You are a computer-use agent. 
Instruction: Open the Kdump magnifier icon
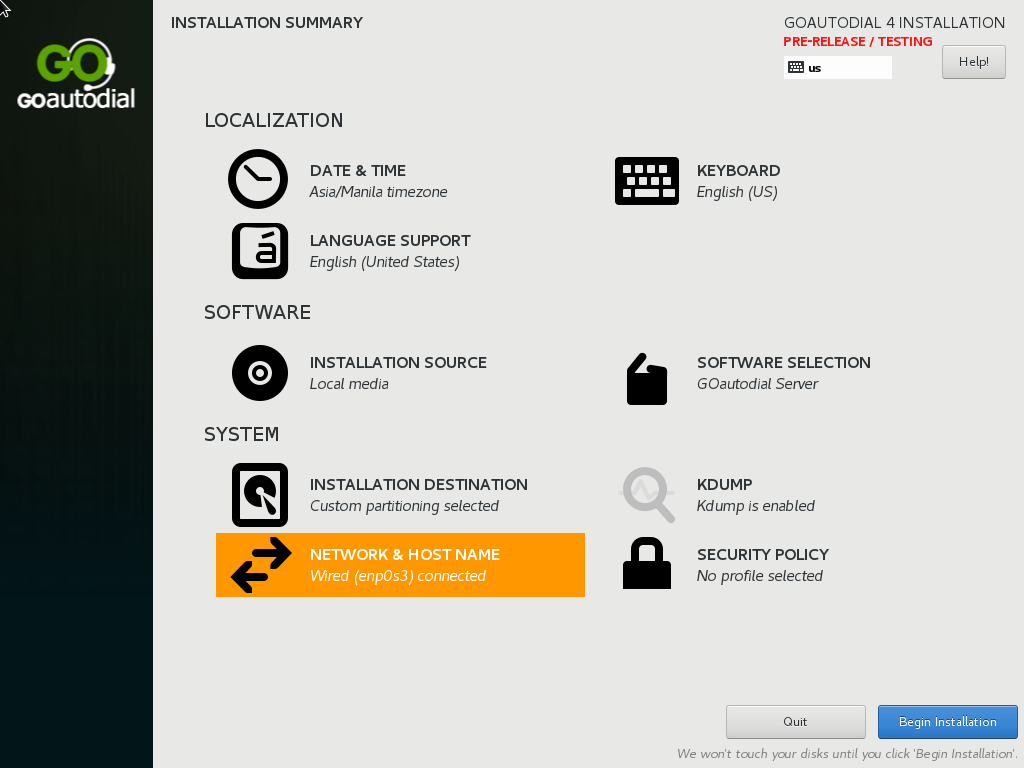(647, 495)
